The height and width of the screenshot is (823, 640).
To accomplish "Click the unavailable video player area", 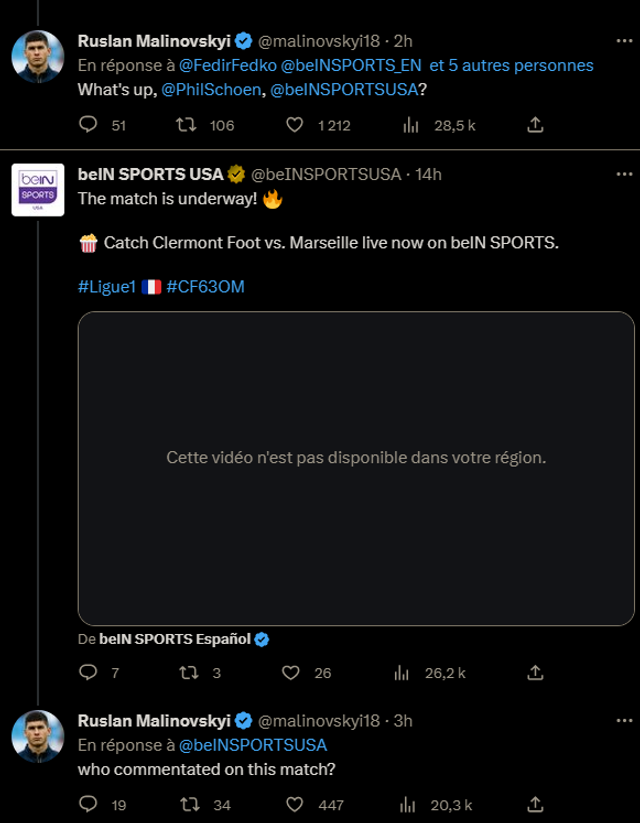I will 356,458.
